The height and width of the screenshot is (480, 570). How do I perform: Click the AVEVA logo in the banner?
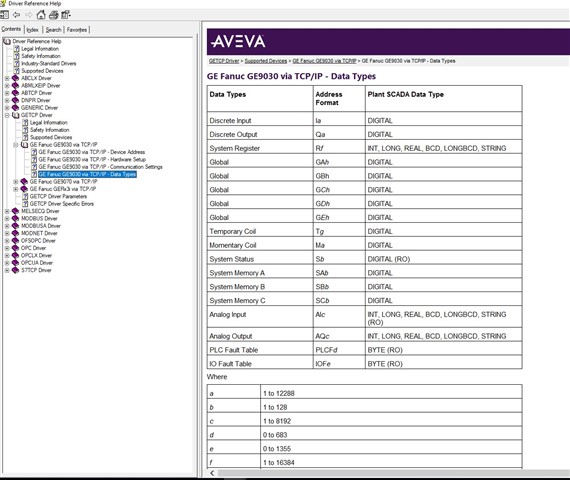point(238,41)
